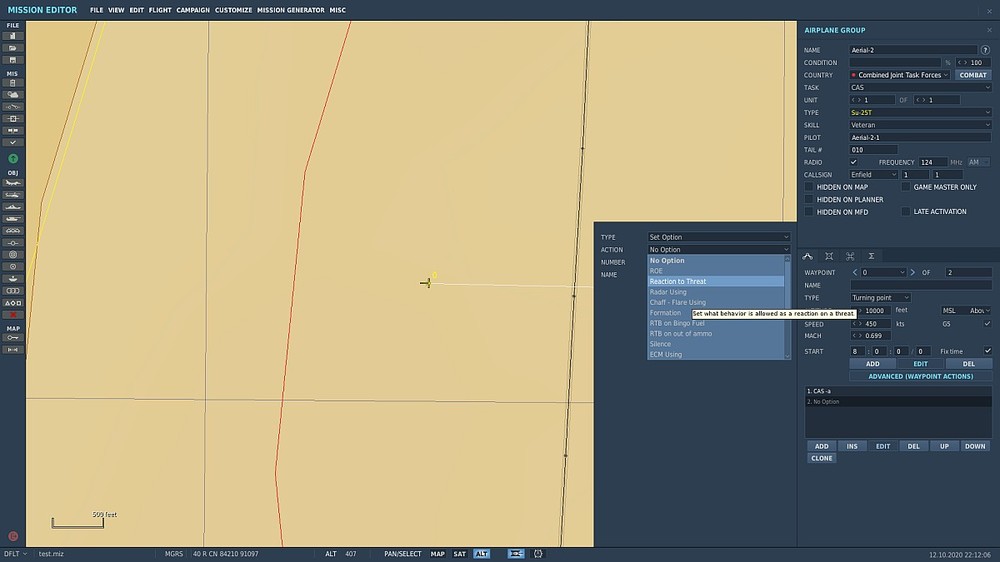
Task: Select '1. CAS -a' action row
Action: click(x=898, y=391)
